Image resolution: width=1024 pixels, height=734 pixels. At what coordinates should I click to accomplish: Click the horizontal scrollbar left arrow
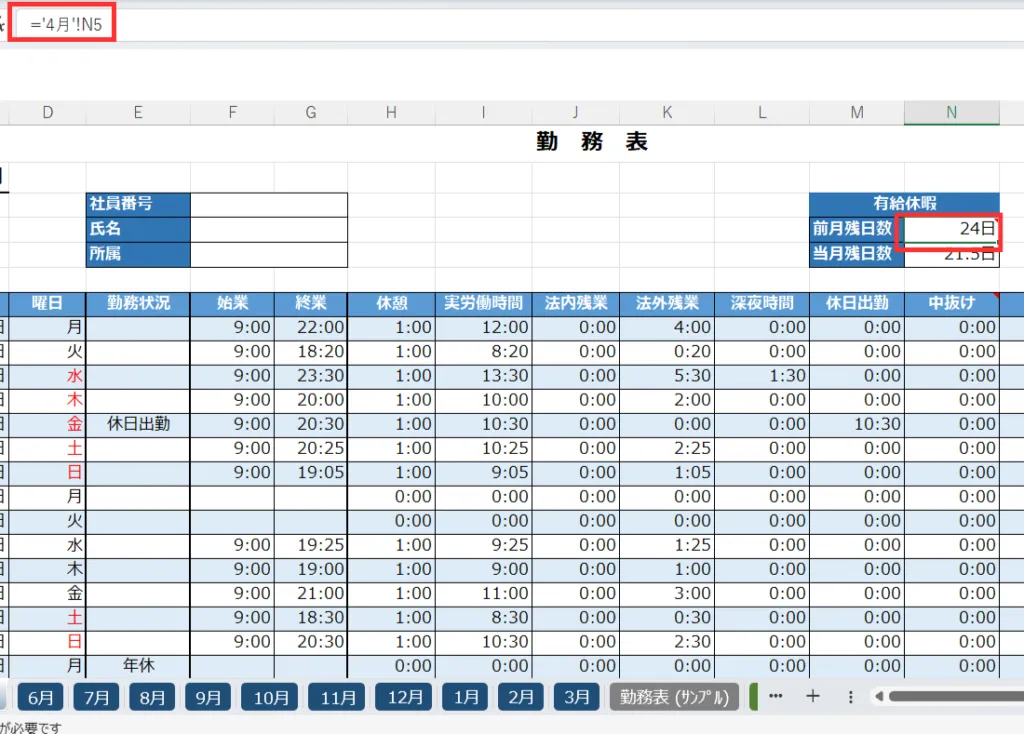click(x=878, y=697)
